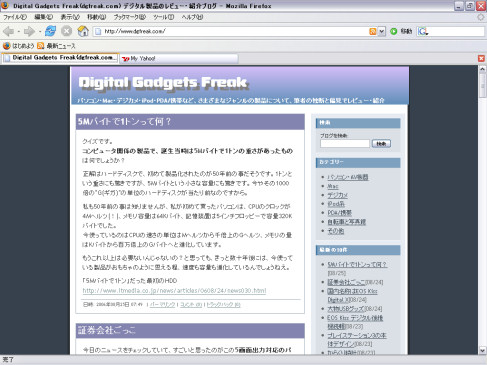Switch to the My Yahoo! tab
The height and width of the screenshot is (365, 487).
point(179,58)
